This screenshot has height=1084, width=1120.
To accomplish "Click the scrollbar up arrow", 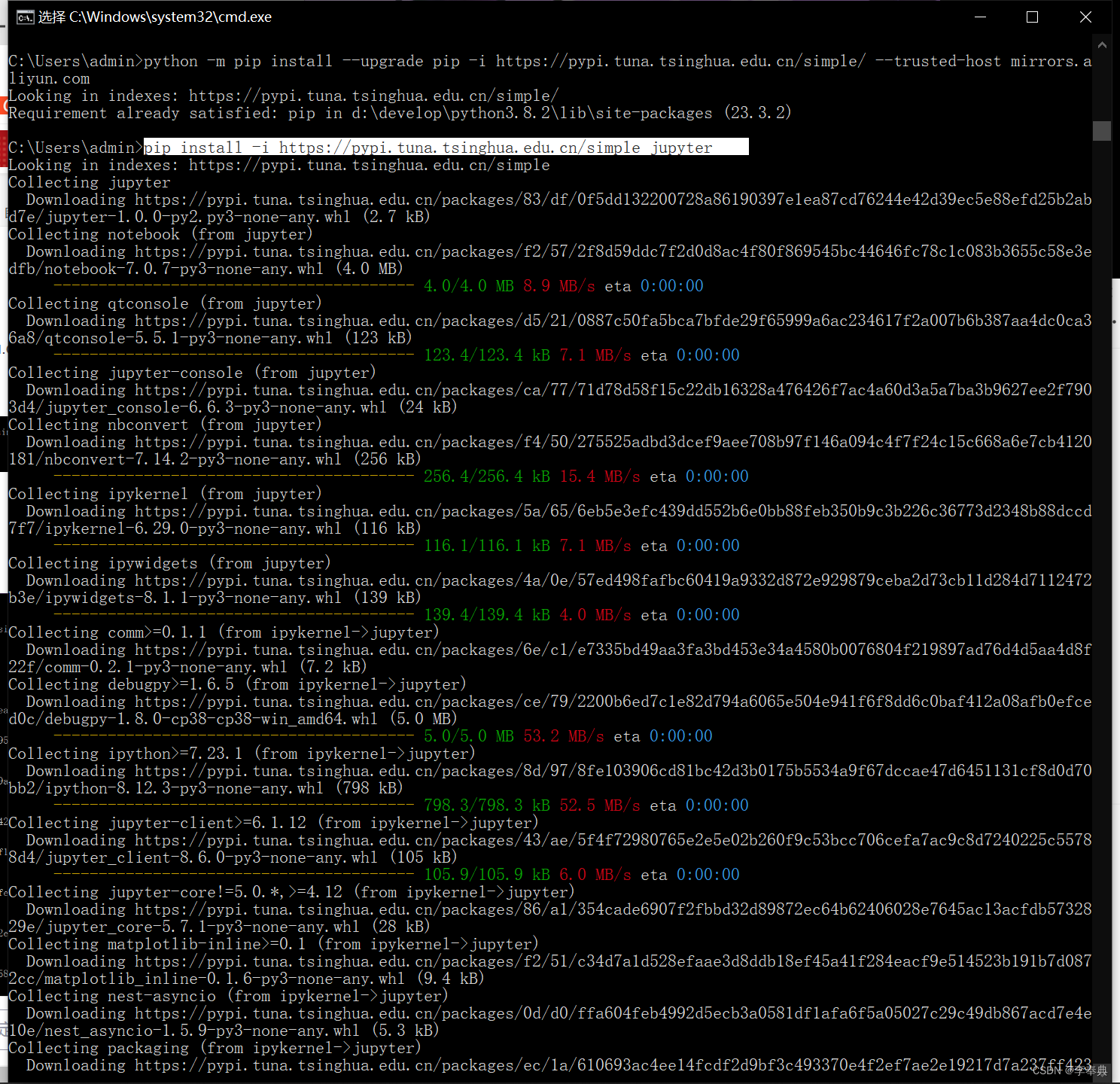I will pyautogui.click(x=1102, y=45).
